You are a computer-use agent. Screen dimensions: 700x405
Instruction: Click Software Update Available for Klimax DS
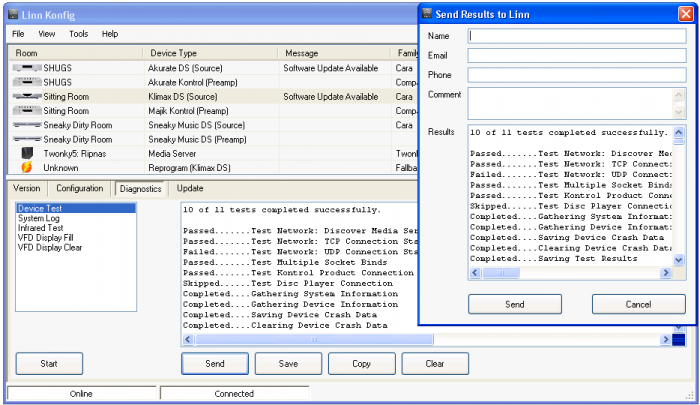pos(330,96)
